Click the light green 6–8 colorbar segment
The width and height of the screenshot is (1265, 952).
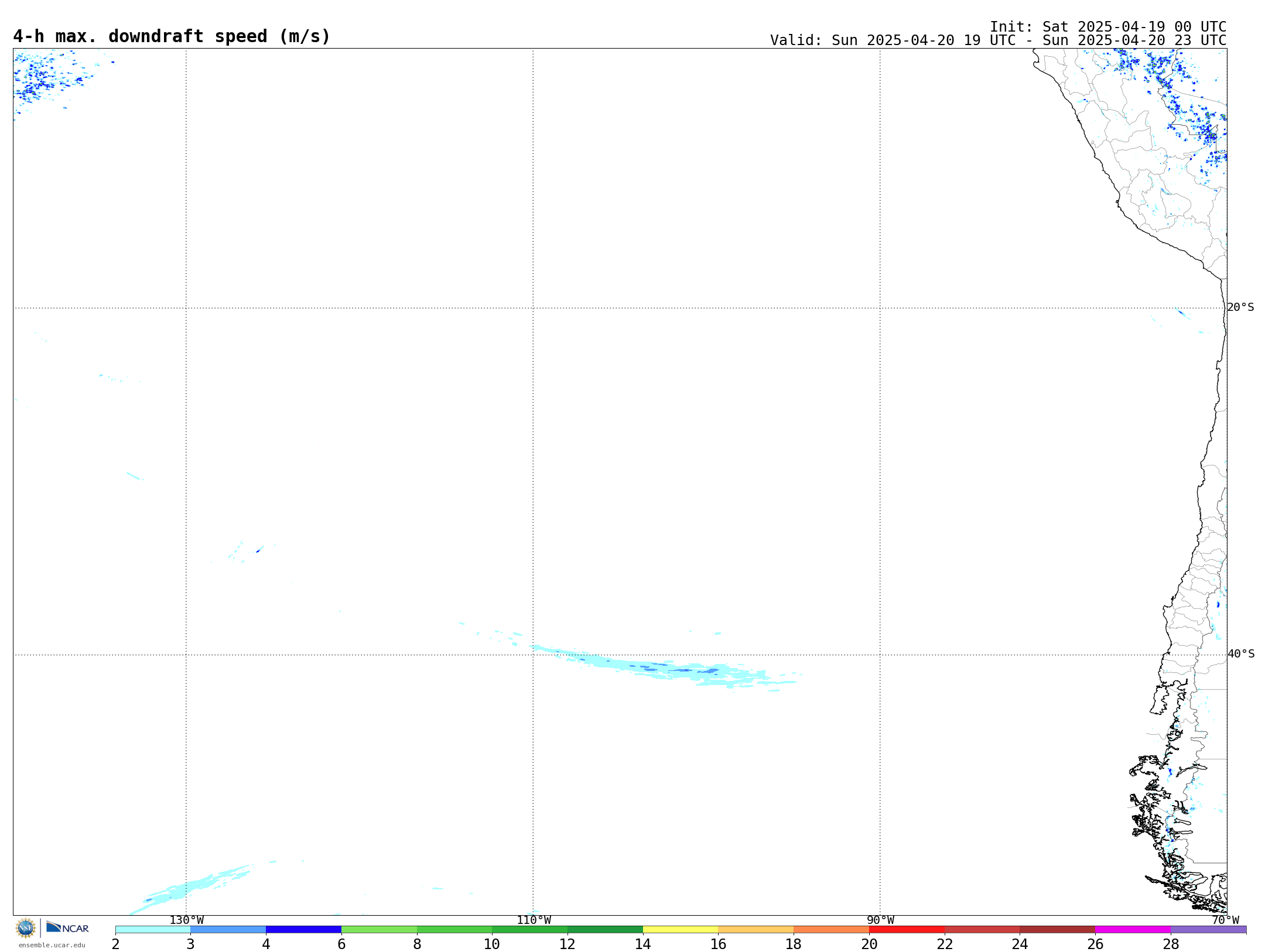pyautogui.click(x=379, y=930)
